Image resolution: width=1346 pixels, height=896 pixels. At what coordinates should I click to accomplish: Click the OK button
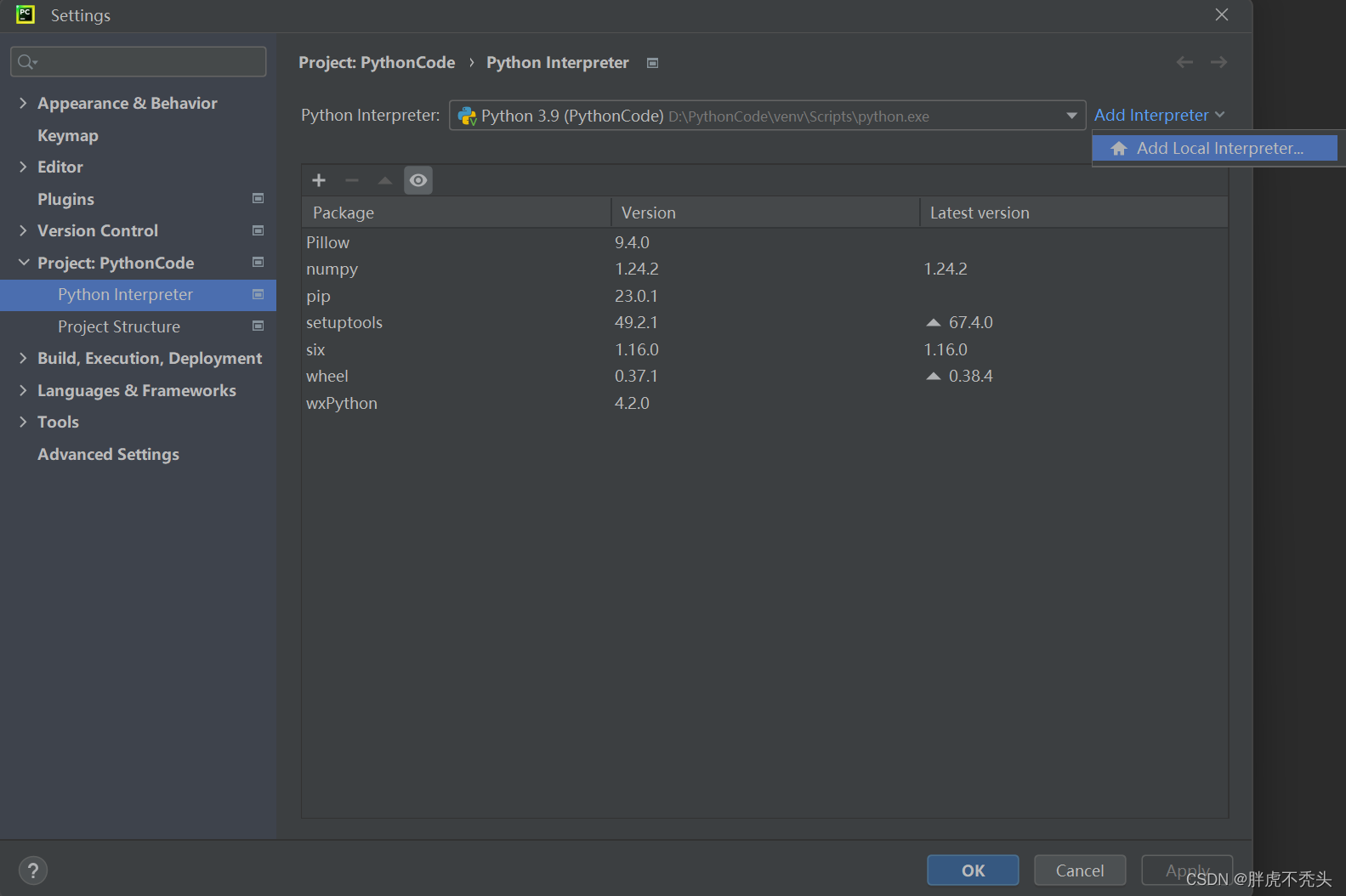click(973, 870)
